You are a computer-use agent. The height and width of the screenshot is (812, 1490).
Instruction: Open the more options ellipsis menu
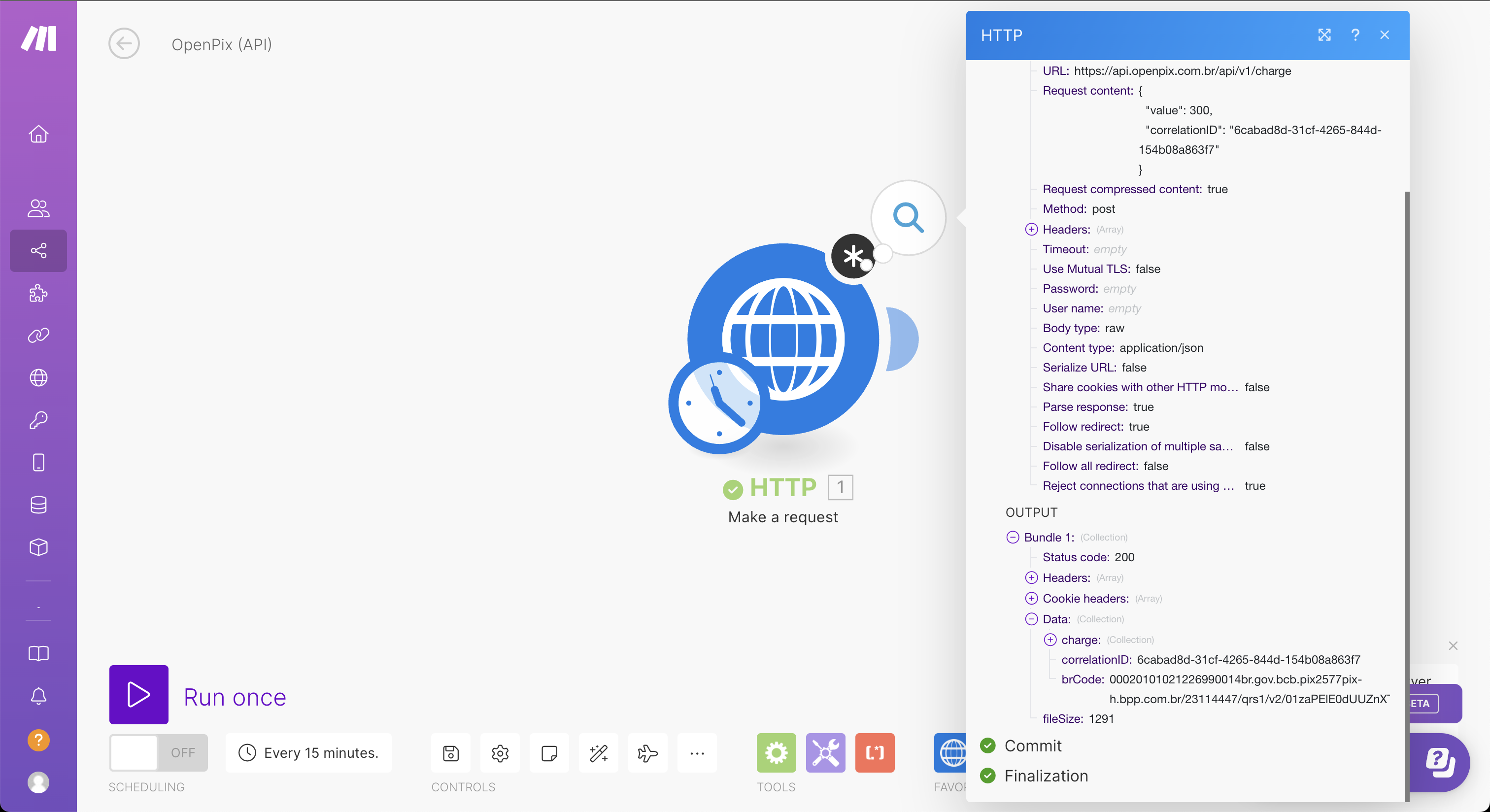pyautogui.click(x=696, y=752)
